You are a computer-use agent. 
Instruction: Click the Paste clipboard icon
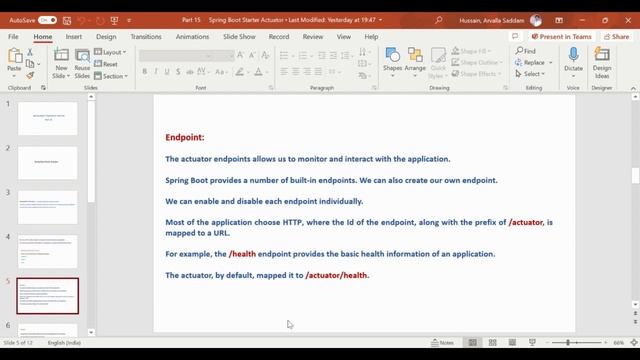(x=14, y=56)
